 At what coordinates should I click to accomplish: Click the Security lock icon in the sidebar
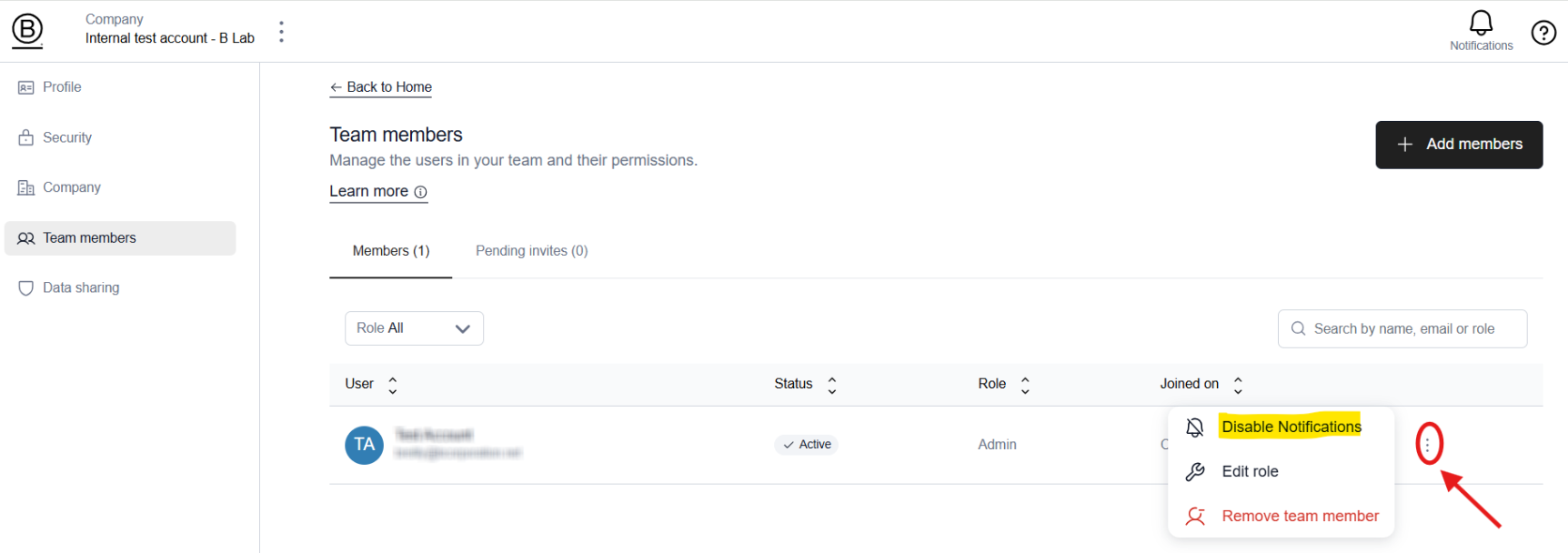click(x=25, y=138)
